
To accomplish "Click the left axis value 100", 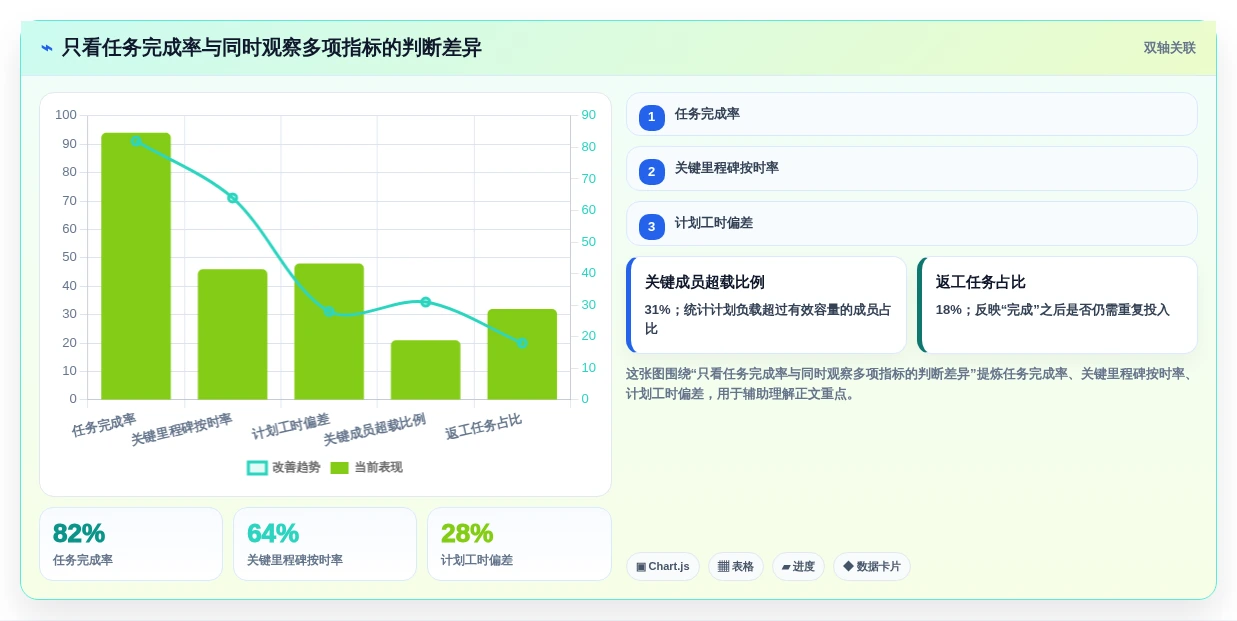I will click(66, 115).
